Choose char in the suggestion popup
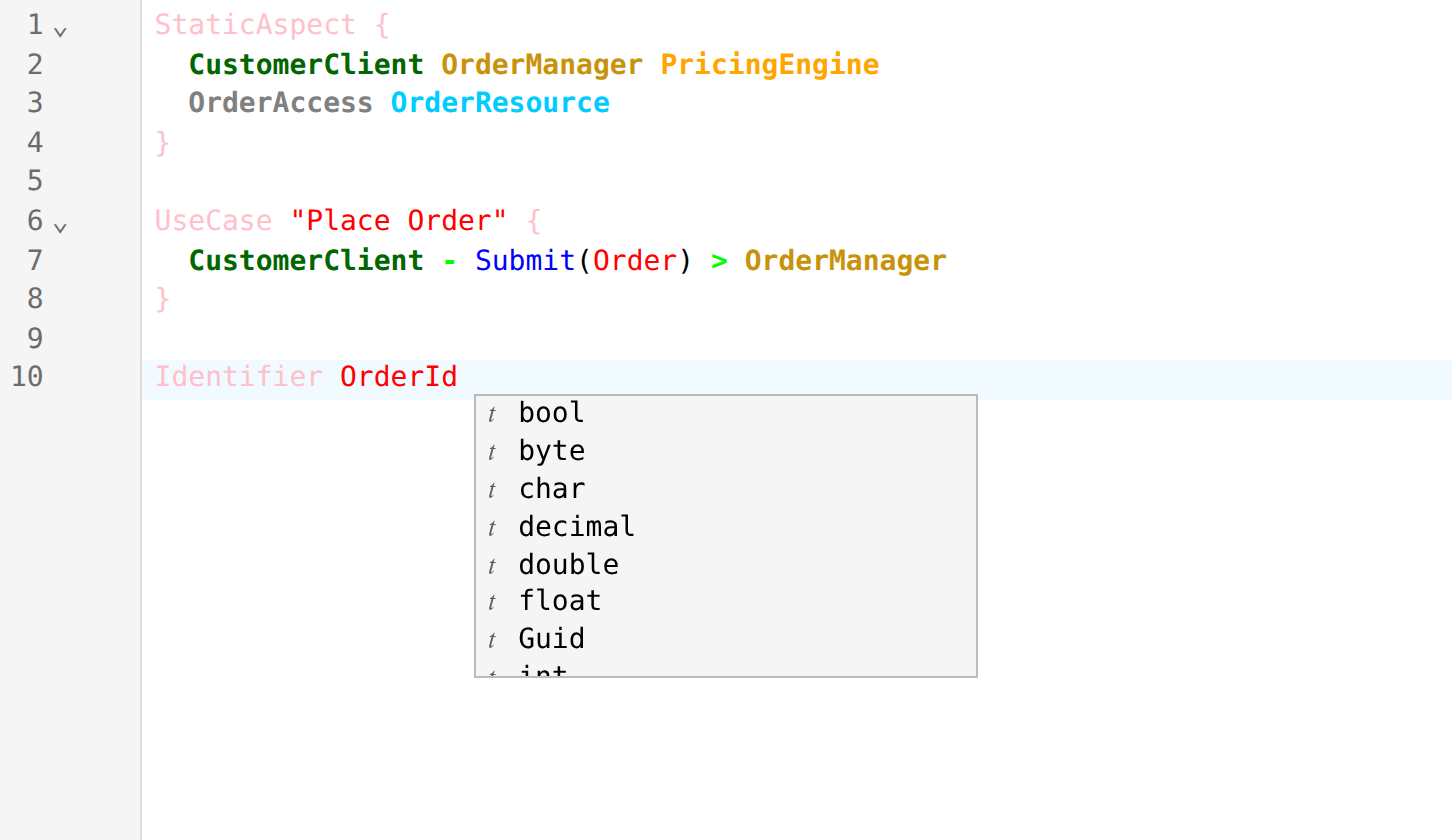 (x=726, y=489)
